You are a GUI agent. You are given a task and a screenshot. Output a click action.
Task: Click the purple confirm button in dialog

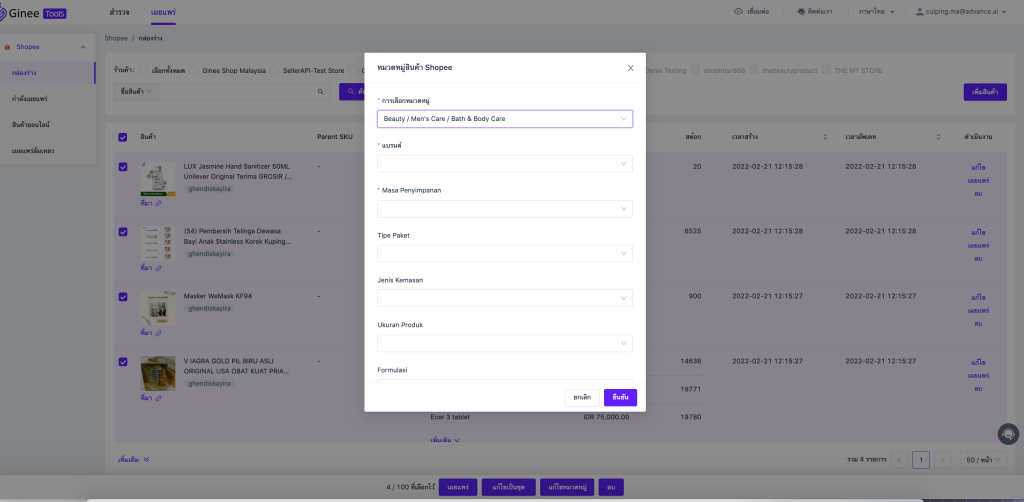(620, 398)
